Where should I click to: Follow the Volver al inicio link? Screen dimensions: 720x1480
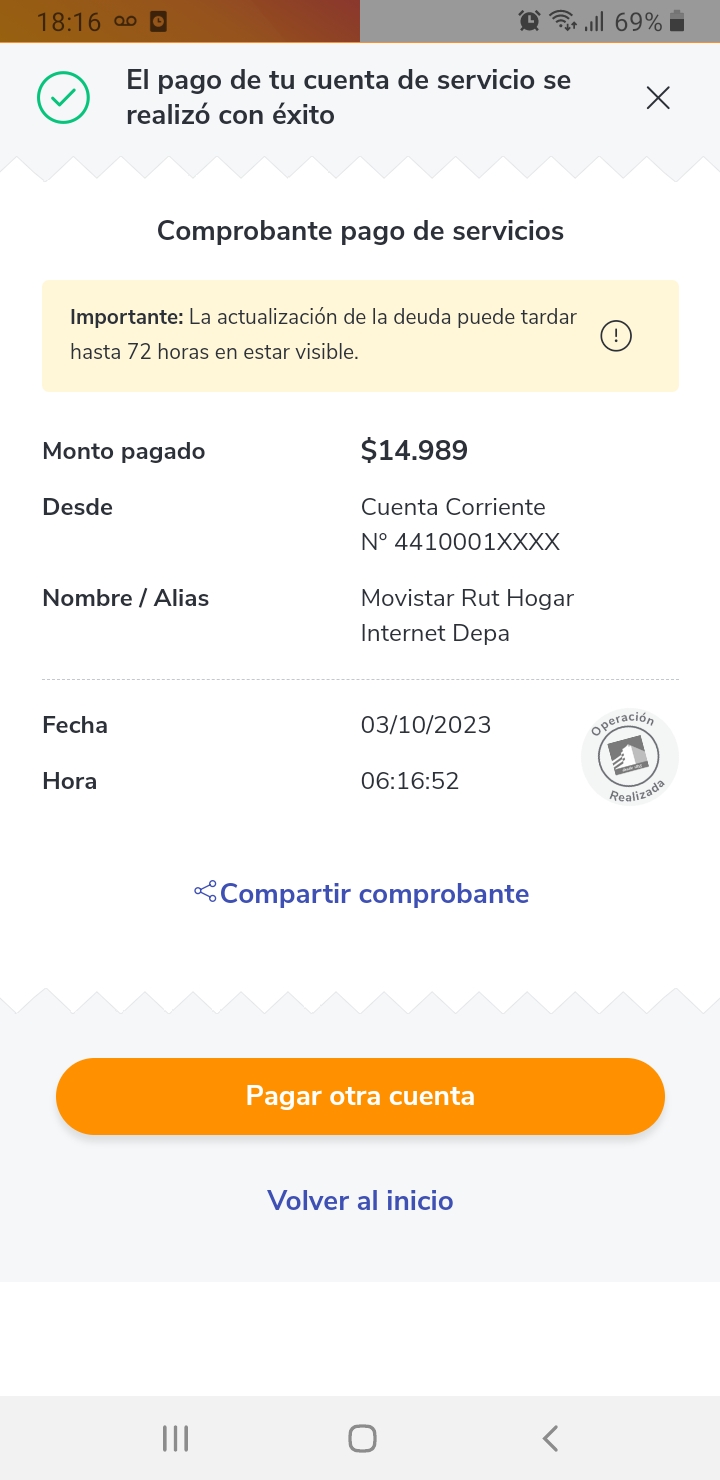360,1200
